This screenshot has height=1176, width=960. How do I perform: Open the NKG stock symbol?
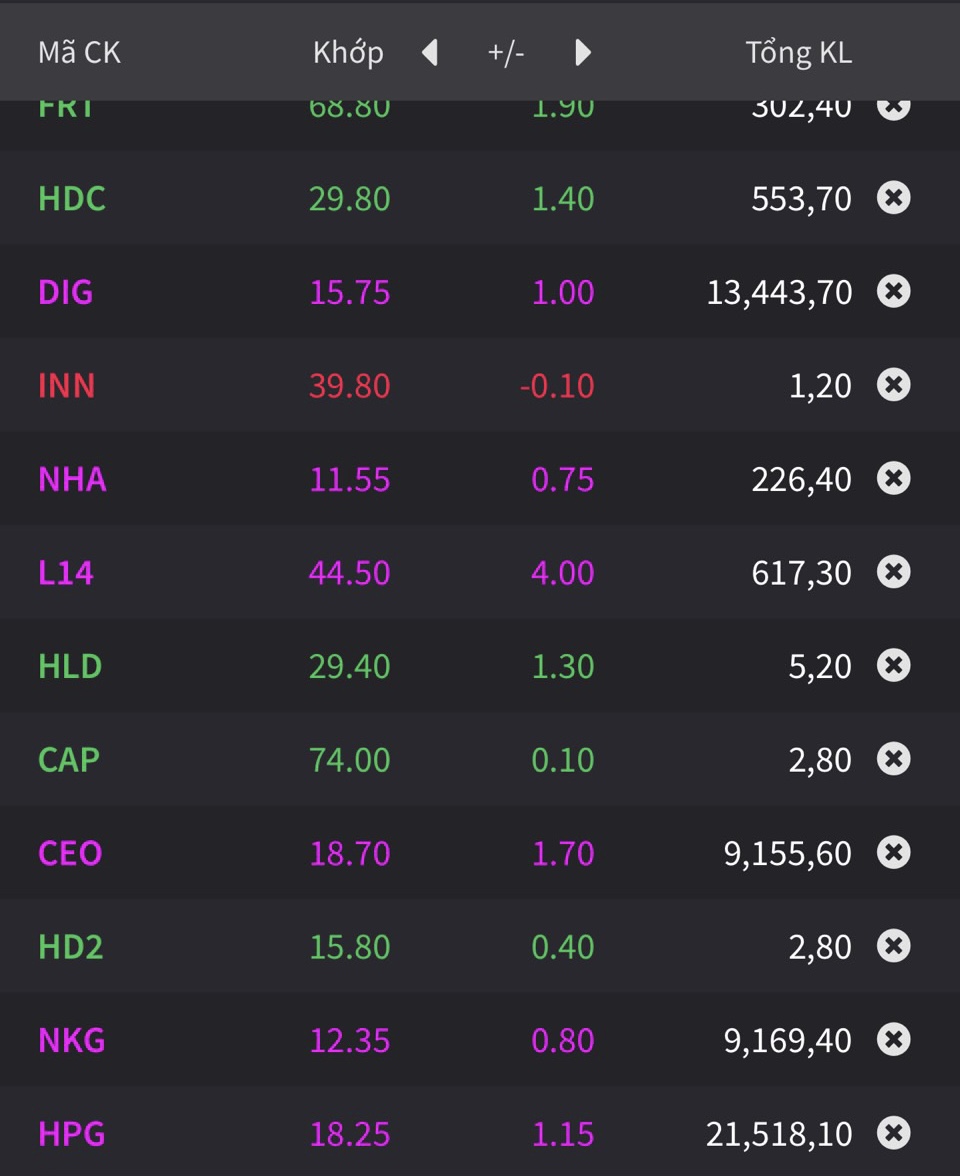coord(72,1040)
